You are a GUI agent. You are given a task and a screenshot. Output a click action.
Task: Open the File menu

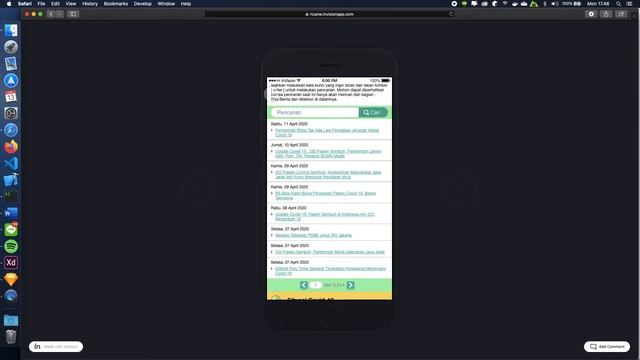(x=41, y=4)
